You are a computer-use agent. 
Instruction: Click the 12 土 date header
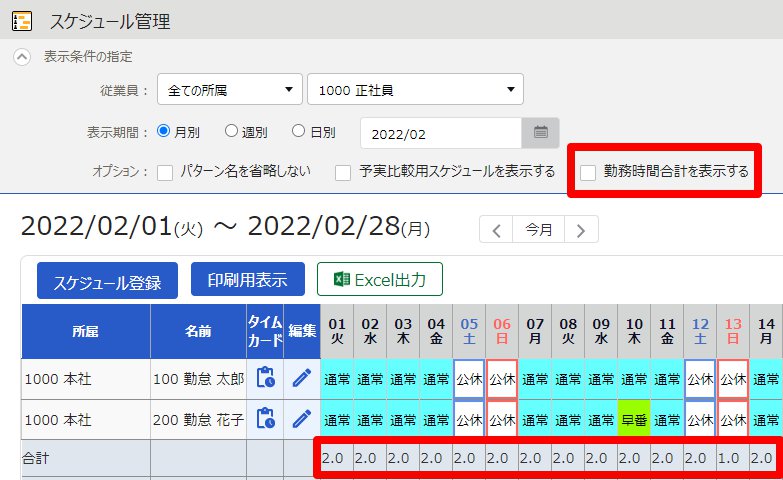pos(700,331)
